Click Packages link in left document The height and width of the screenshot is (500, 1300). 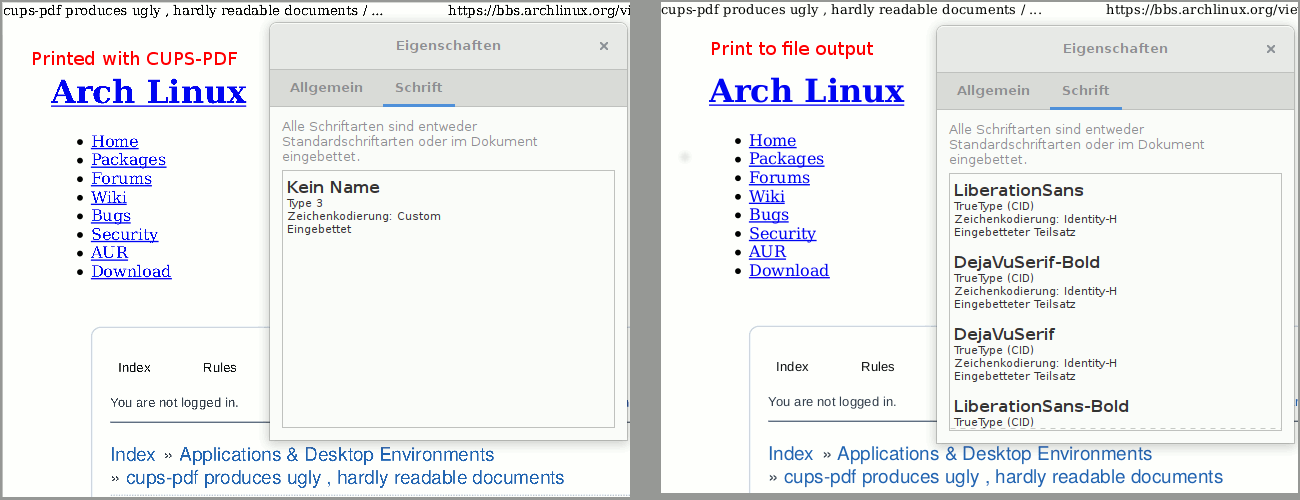click(128, 160)
